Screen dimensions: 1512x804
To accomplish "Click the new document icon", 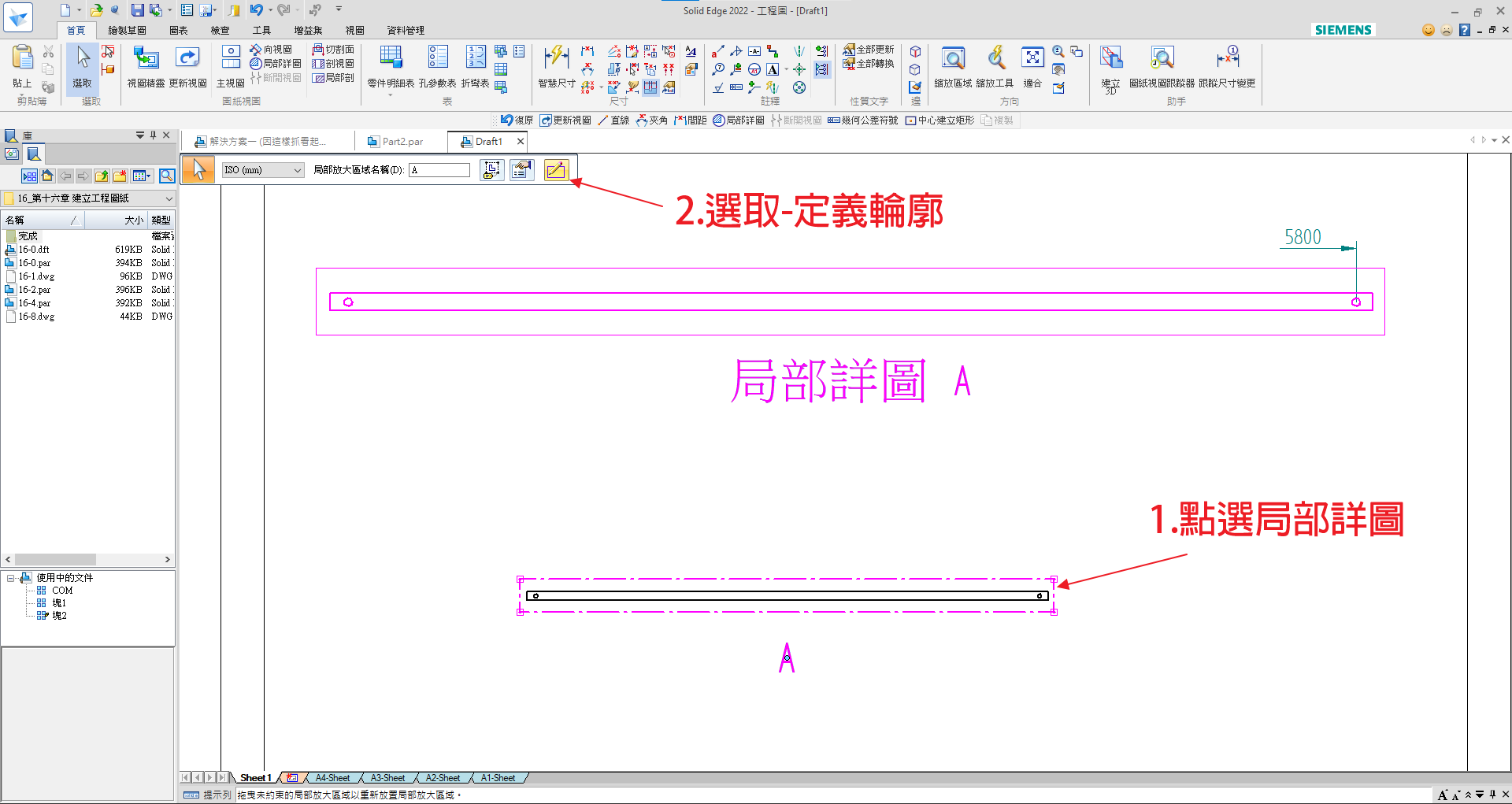I will [x=65, y=10].
